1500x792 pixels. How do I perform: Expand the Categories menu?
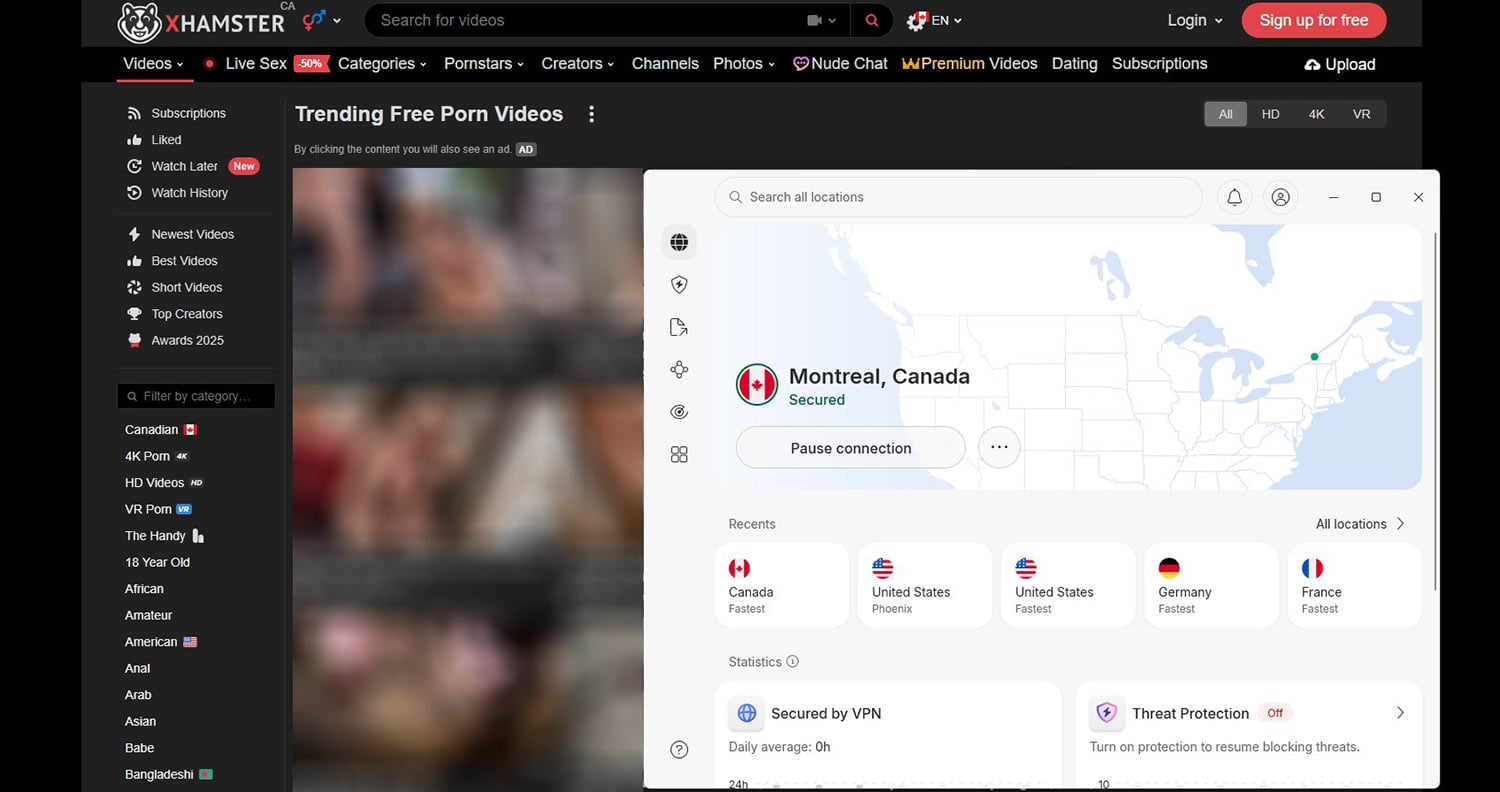coord(382,63)
